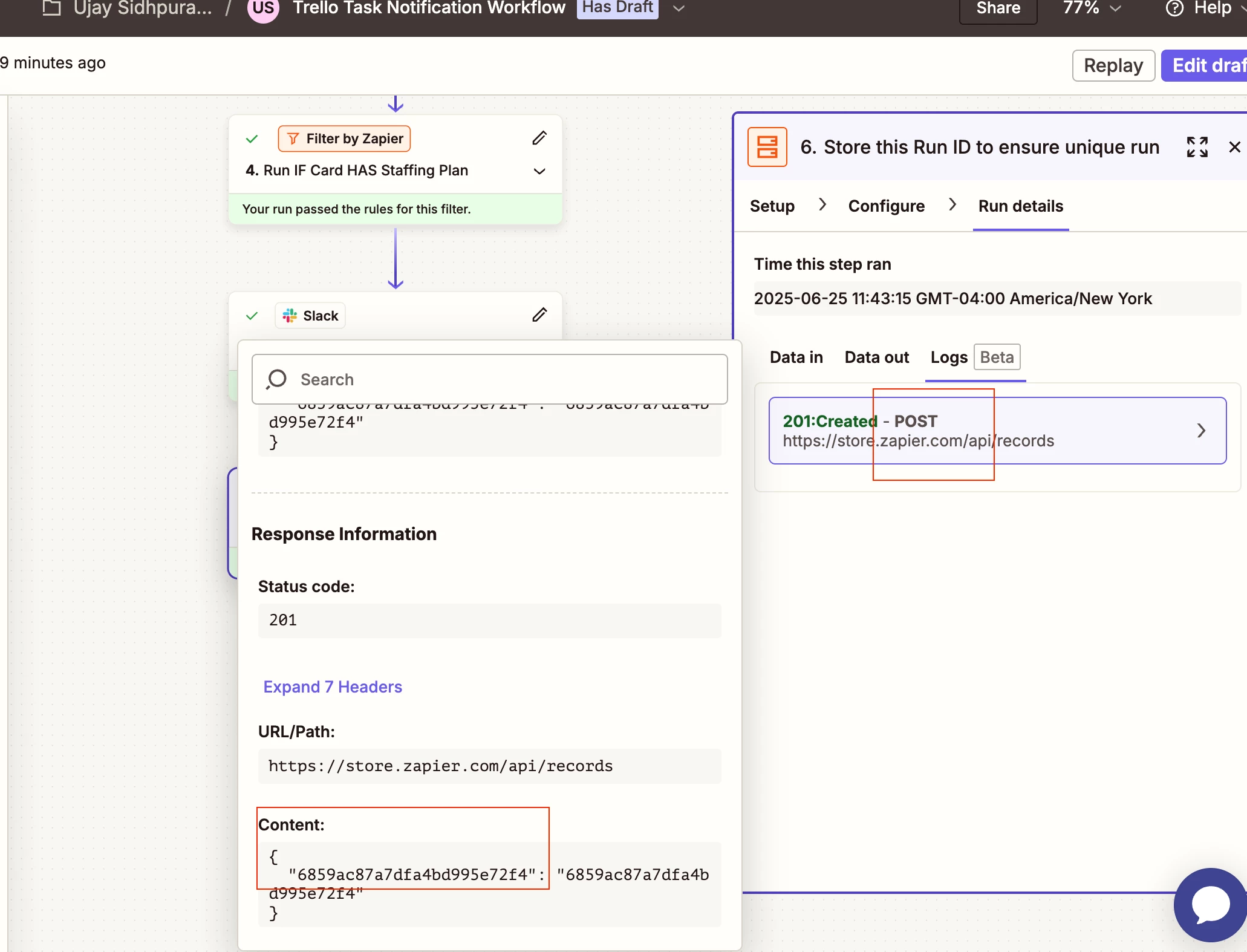Click the Replay button
This screenshot has height=952, width=1247.
1113,65
